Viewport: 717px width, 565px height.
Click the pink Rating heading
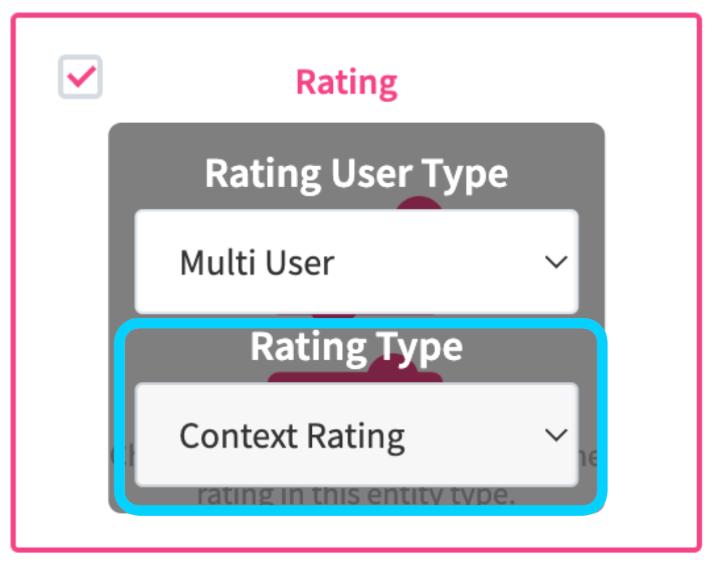pyautogui.click(x=346, y=82)
